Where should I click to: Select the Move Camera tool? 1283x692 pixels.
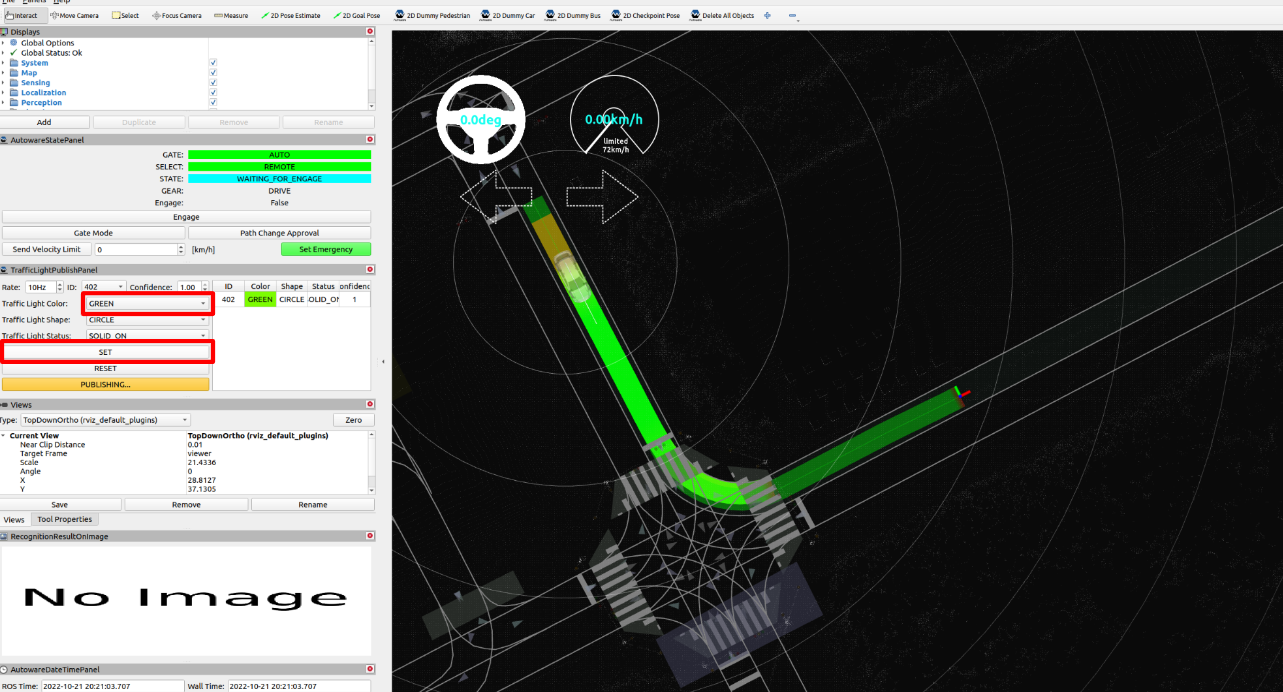coord(74,16)
